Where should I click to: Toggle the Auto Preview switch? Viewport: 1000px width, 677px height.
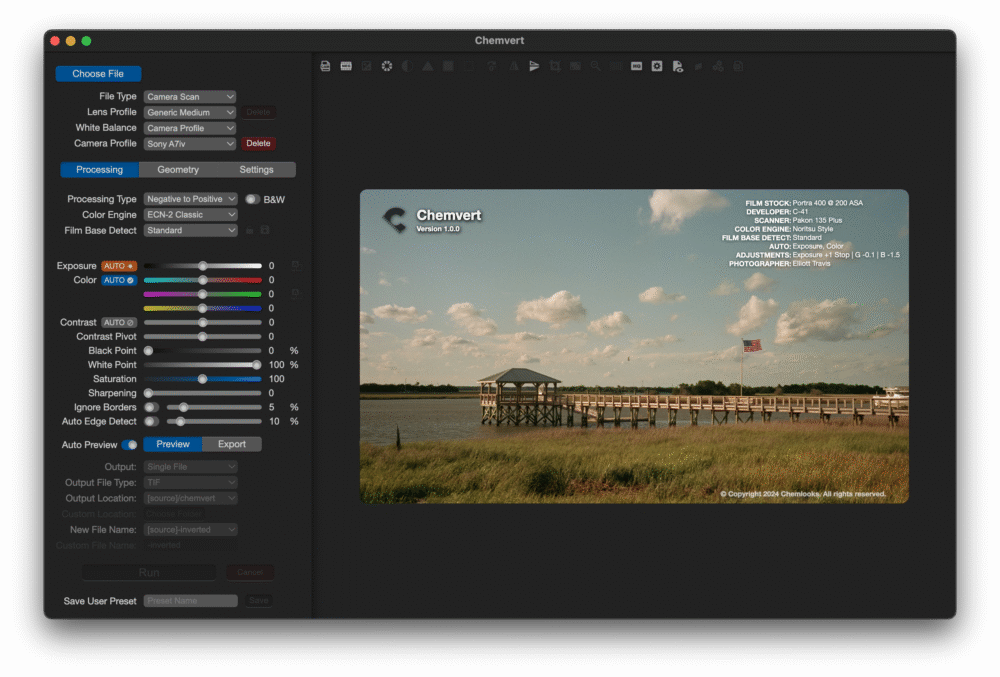click(x=129, y=445)
